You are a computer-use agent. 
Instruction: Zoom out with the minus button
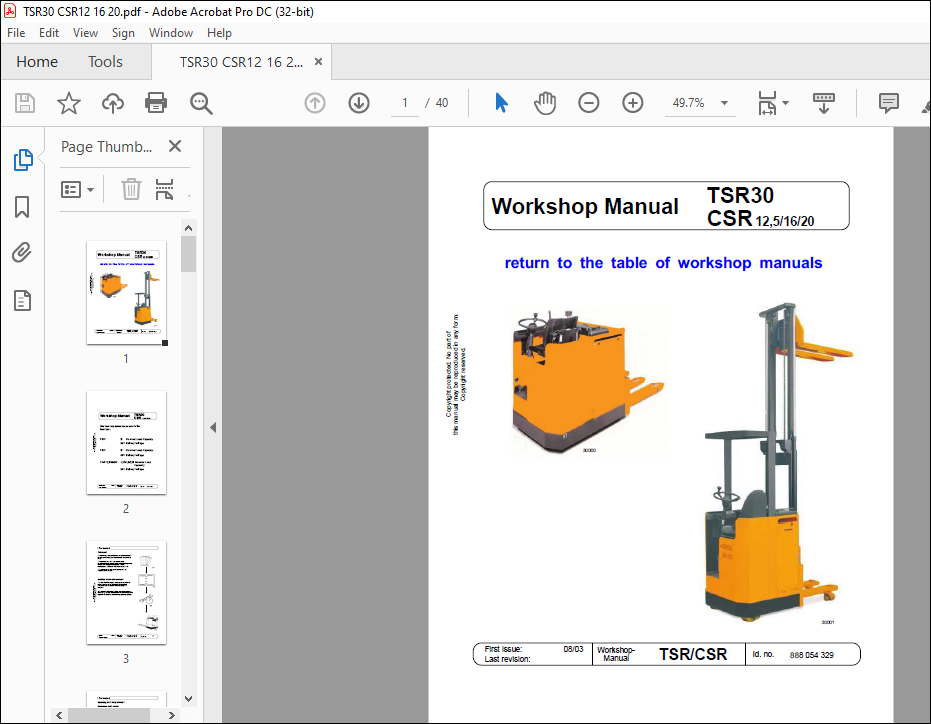click(588, 103)
